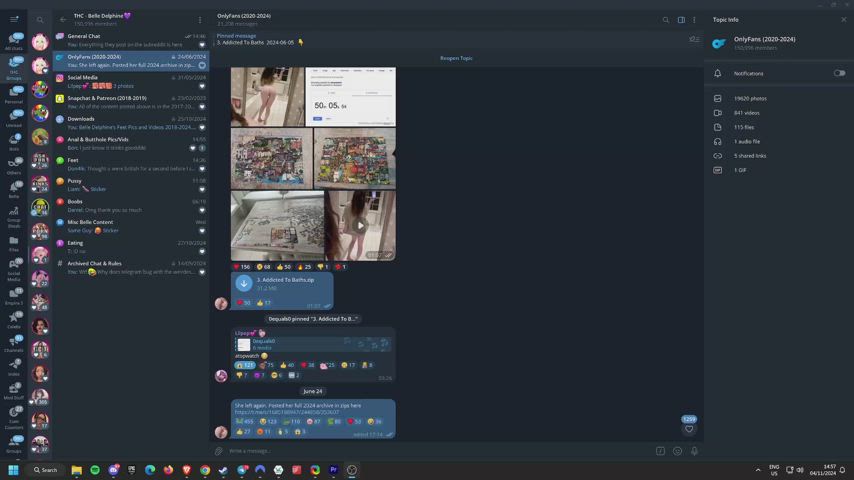
Task: Open Adobe Premiere Pro from the taskbar
Action: pos(333,470)
